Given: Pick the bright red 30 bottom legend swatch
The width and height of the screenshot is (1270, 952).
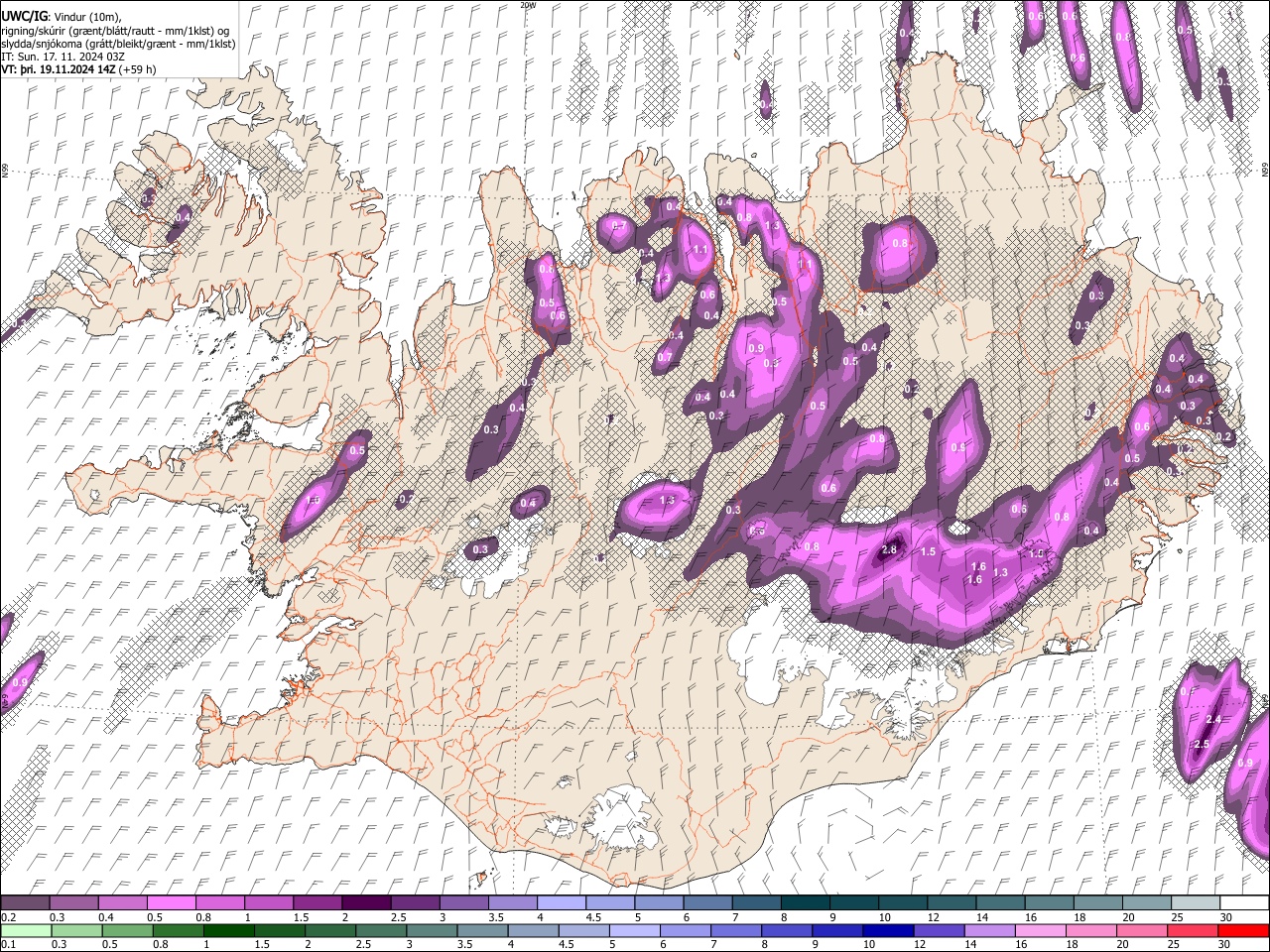Looking at the screenshot, I should (1245, 931).
